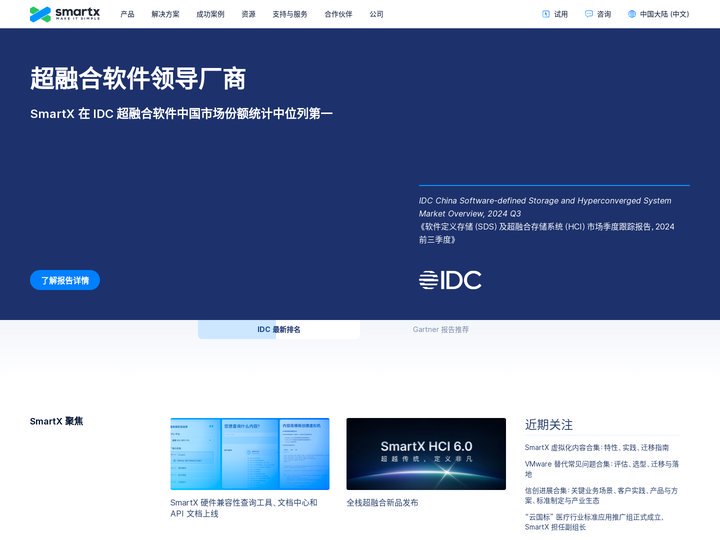Image resolution: width=720 pixels, height=540 pixels.
Task: Click the 了解报告详情 button
Action: pyautogui.click(x=65, y=280)
